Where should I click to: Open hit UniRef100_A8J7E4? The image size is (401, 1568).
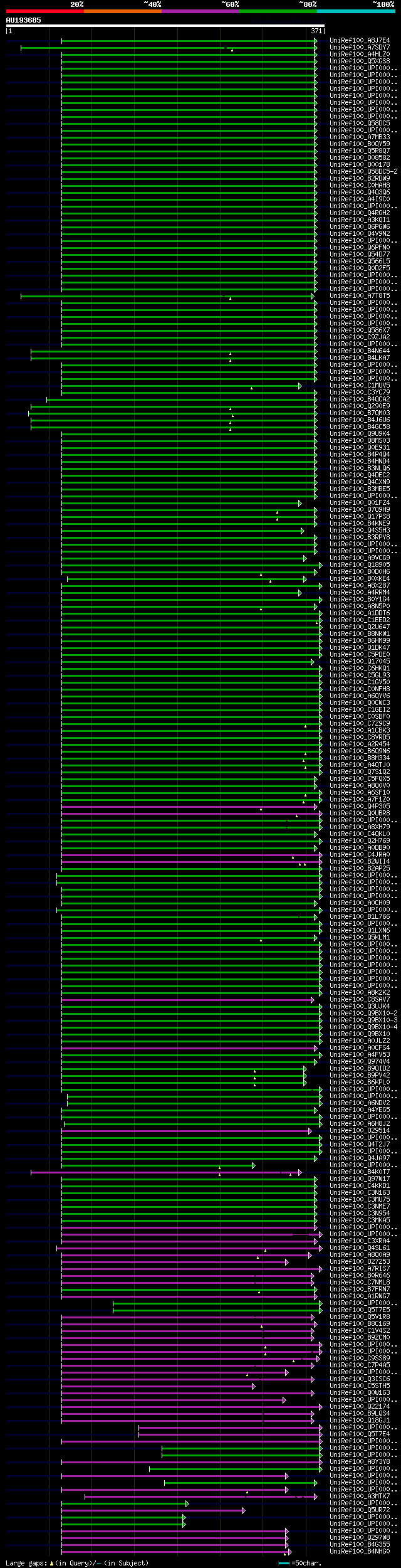pos(360,41)
